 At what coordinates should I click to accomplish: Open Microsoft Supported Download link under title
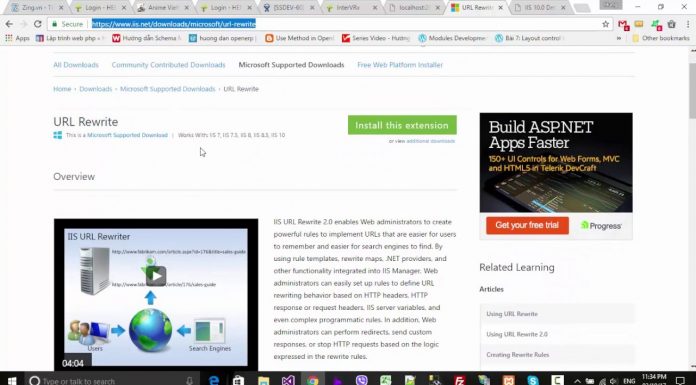(x=127, y=135)
